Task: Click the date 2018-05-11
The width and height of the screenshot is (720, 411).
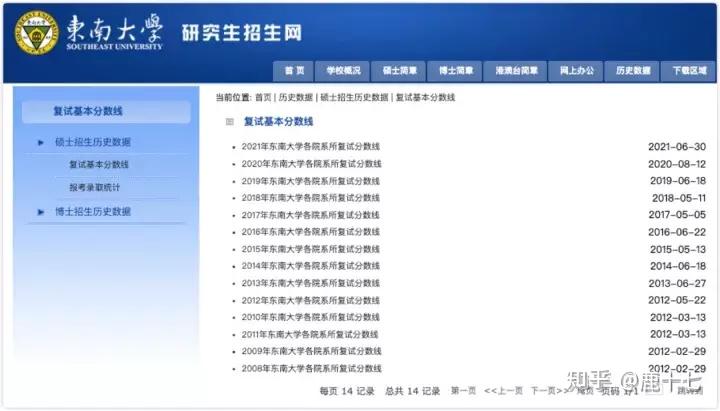Action: pos(679,198)
